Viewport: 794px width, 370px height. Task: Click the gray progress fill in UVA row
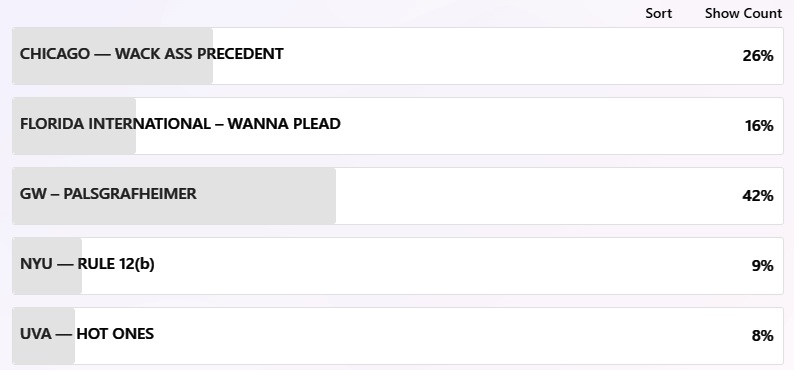(44, 336)
